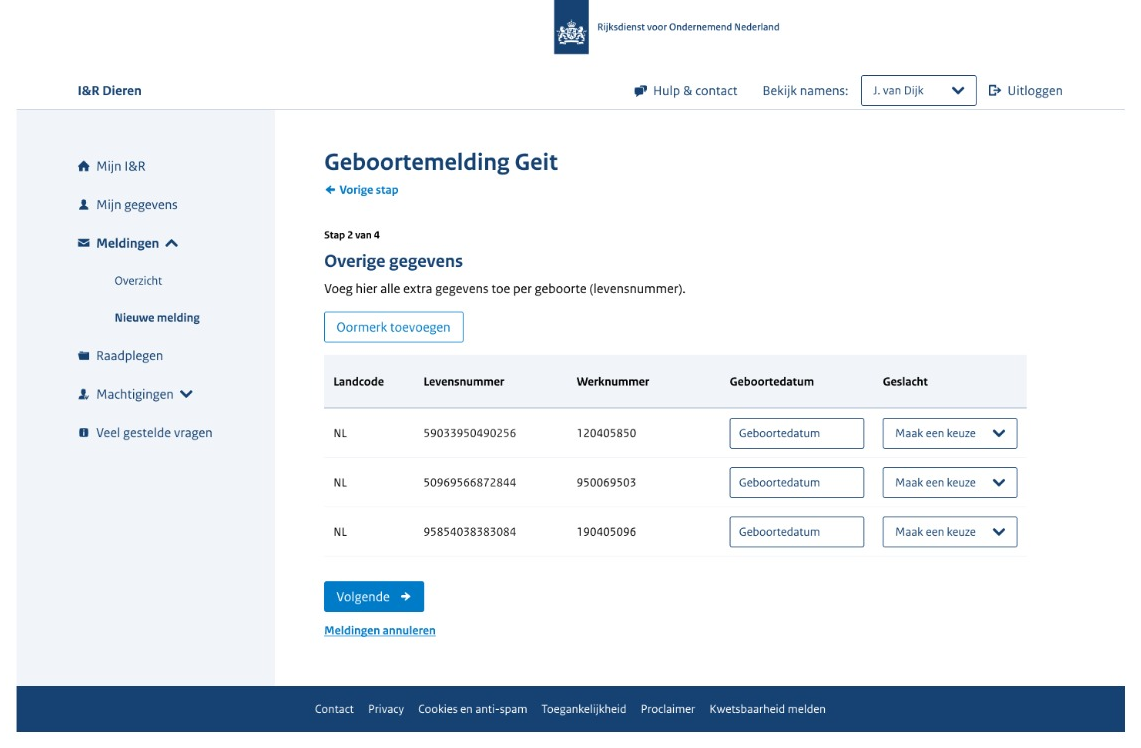Click the Volgende button
The height and width of the screenshot is (748, 1141).
click(374, 597)
